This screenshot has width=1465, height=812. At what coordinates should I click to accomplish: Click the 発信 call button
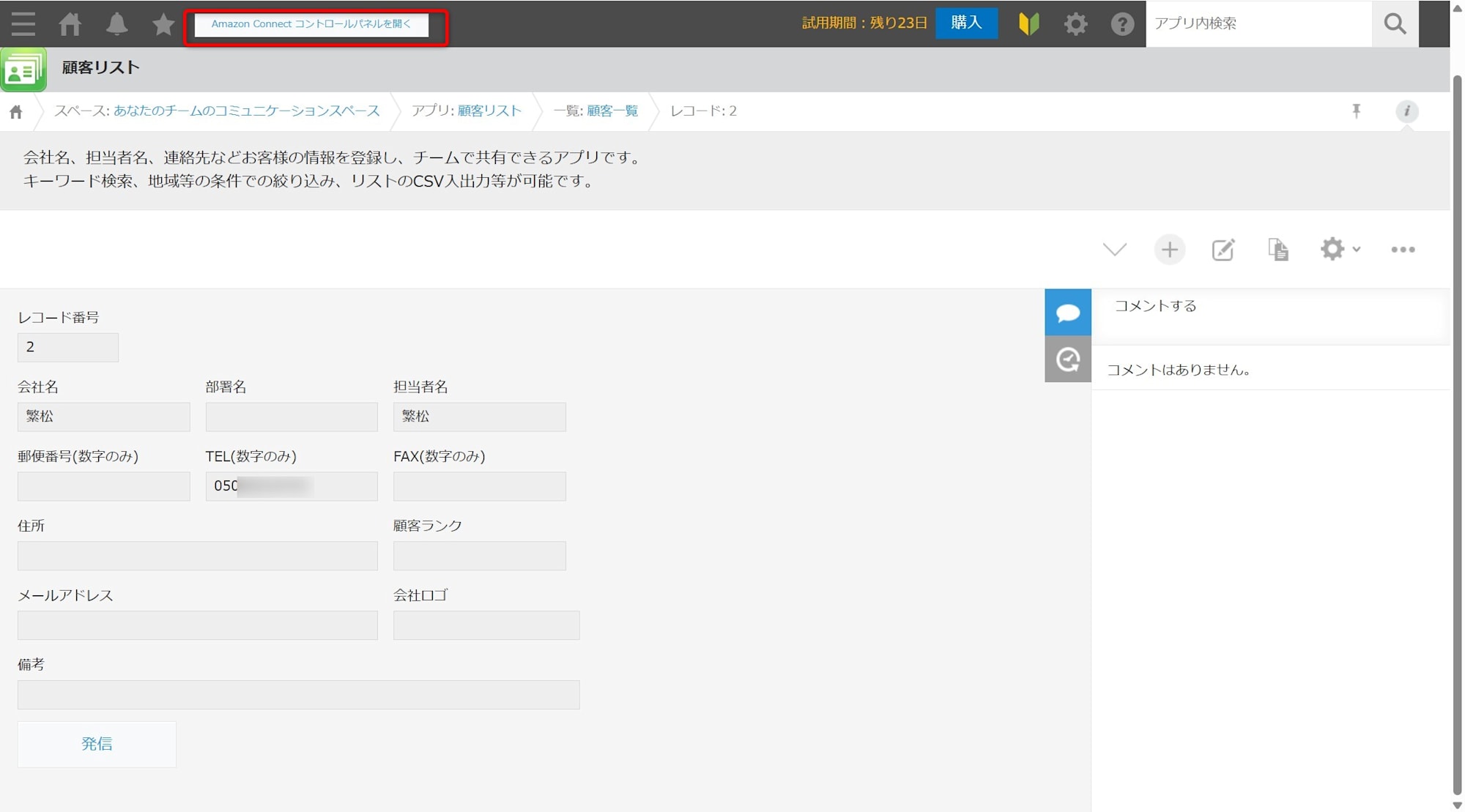(x=97, y=744)
